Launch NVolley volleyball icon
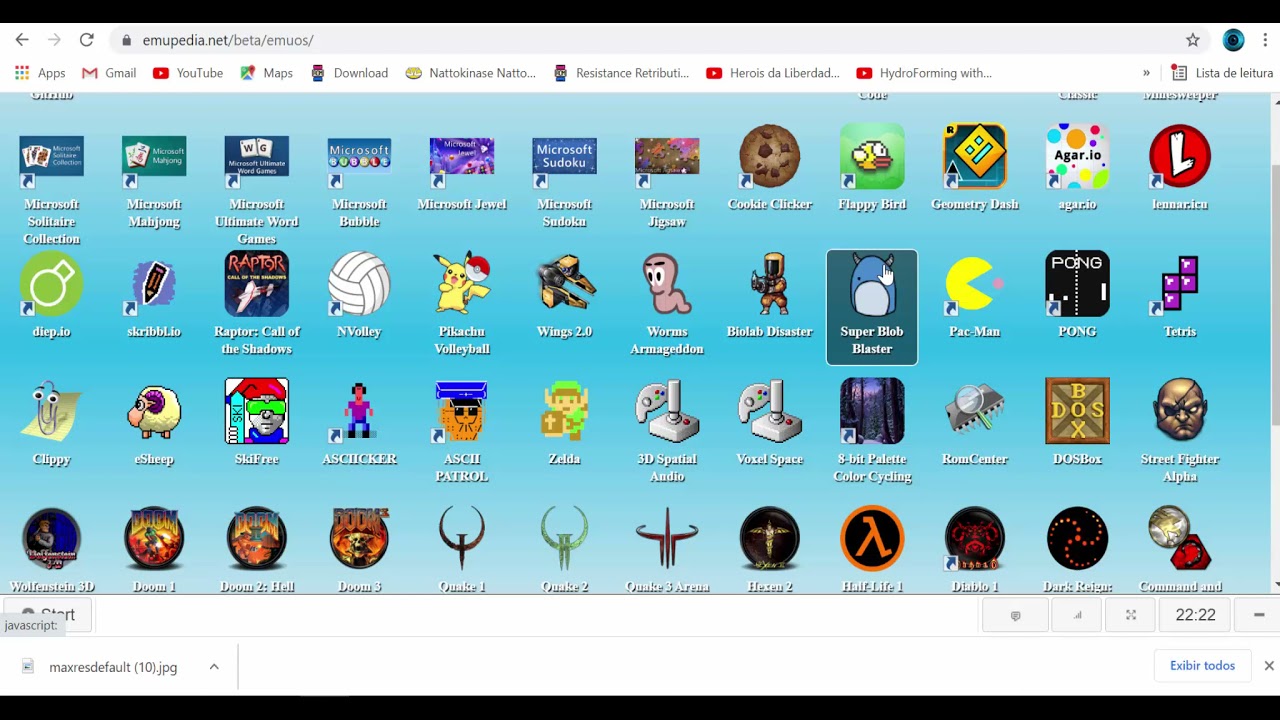The image size is (1280, 720). [359, 285]
